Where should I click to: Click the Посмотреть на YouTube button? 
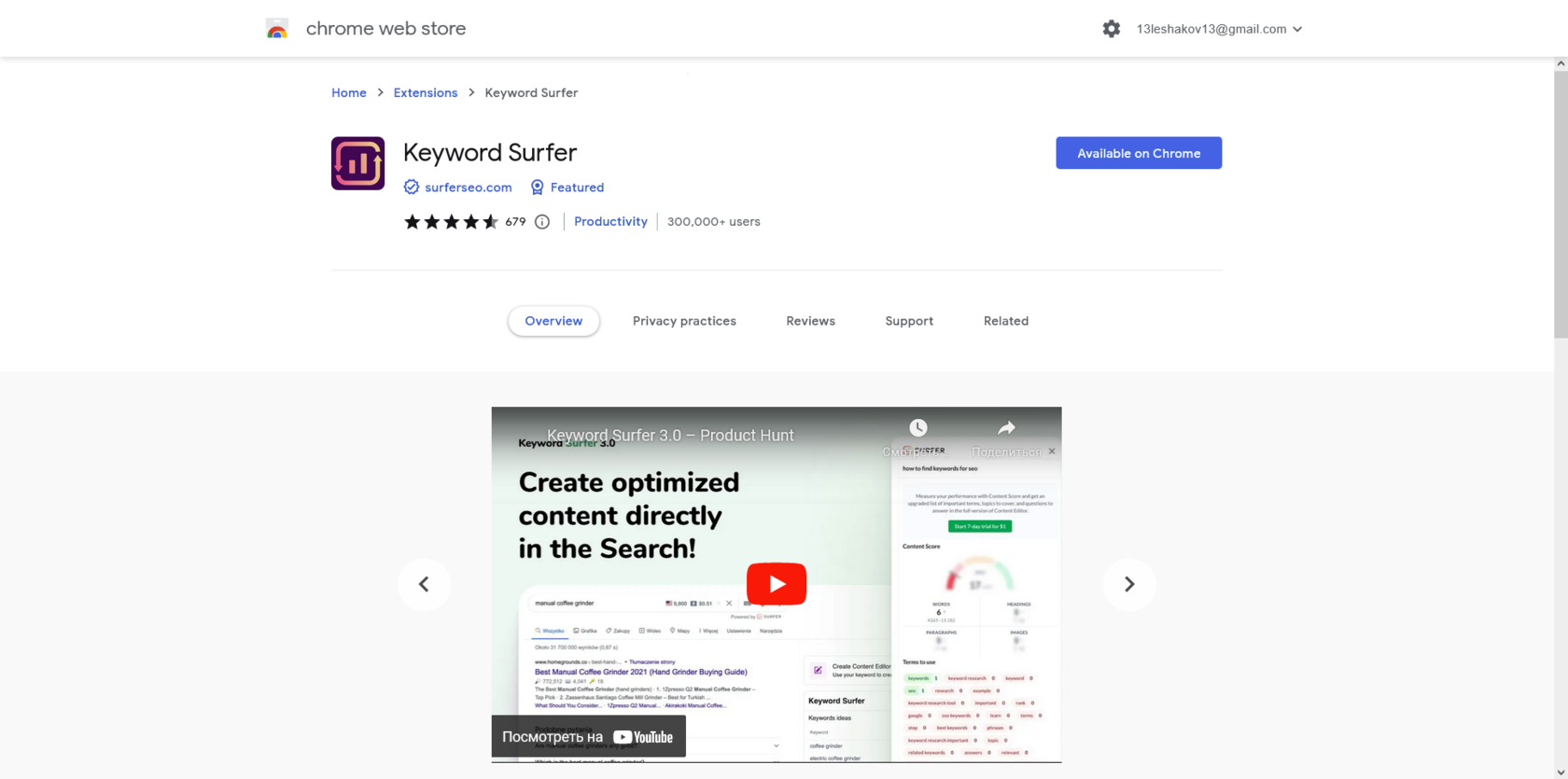coord(588,737)
